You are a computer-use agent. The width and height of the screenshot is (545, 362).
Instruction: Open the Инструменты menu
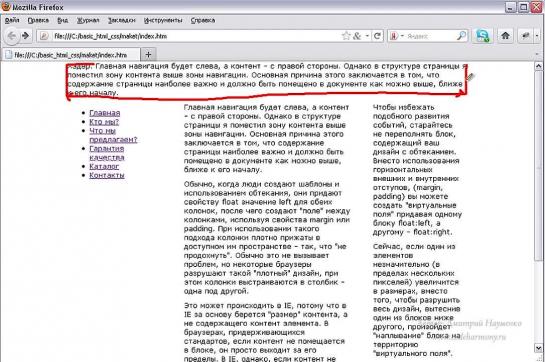[163, 20]
